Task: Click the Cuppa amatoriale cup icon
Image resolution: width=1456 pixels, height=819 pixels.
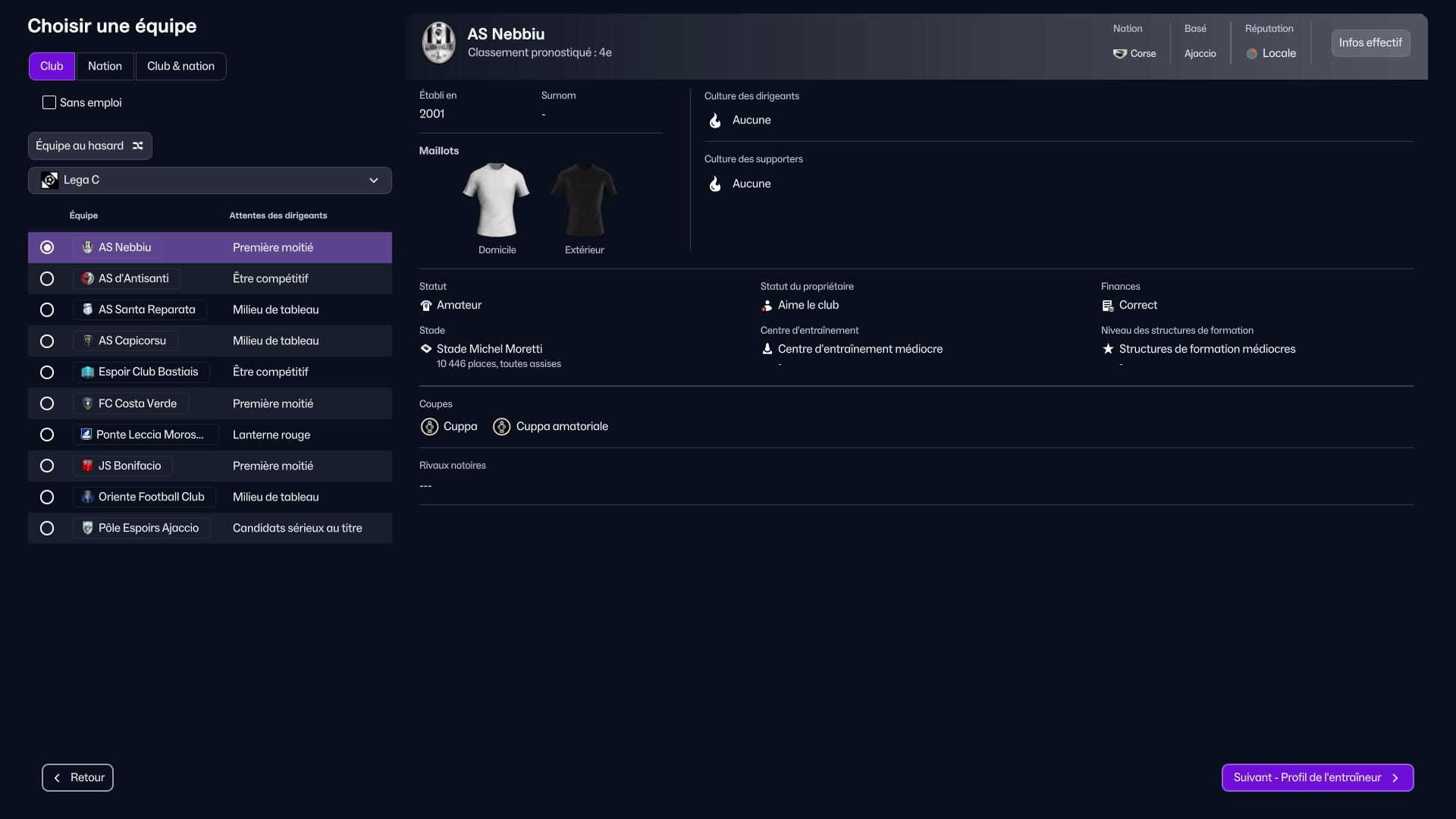Action: click(x=501, y=427)
